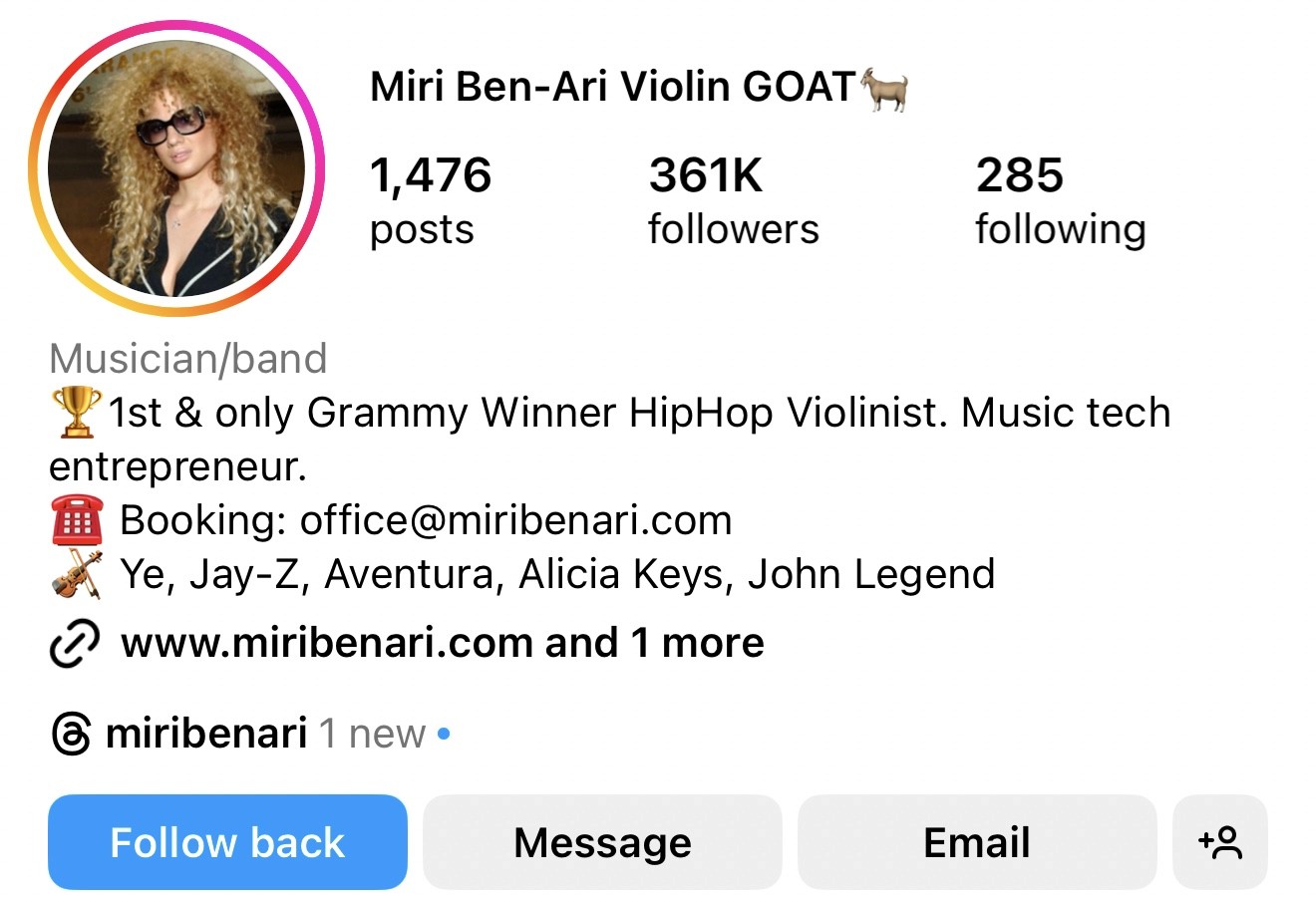1316x902 pixels.
Task: Tap the booking email address in bio
Action: [516, 520]
